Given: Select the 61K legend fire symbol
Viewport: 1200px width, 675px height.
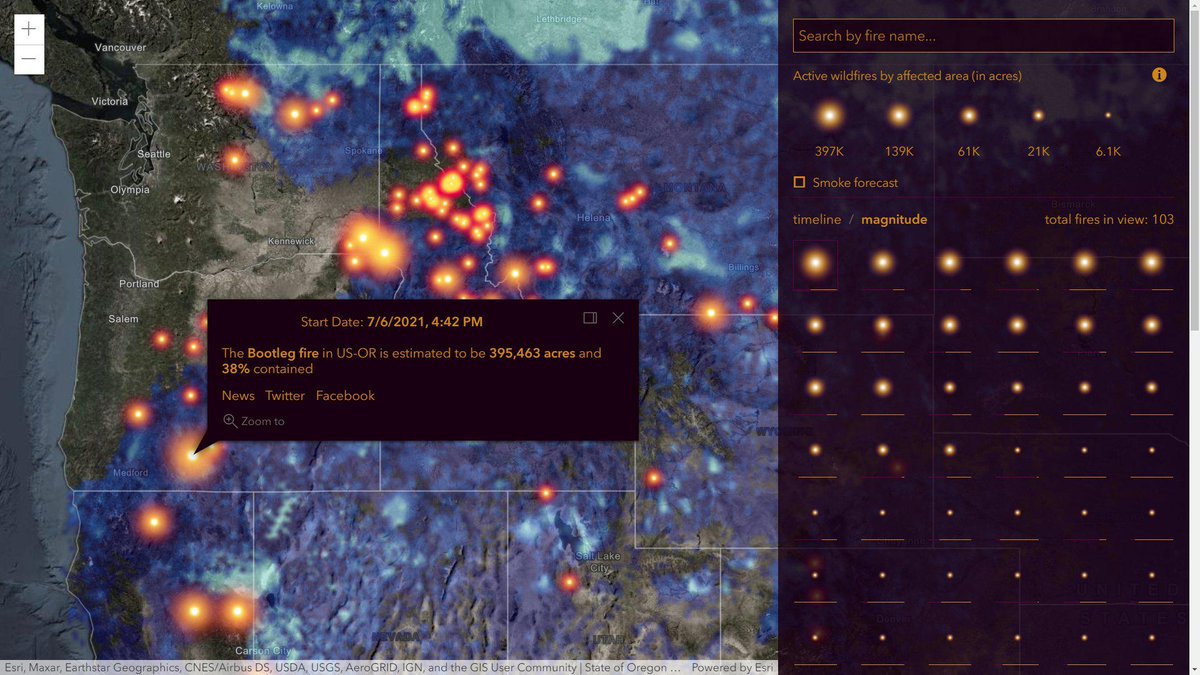Looking at the screenshot, I should (x=968, y=116).
